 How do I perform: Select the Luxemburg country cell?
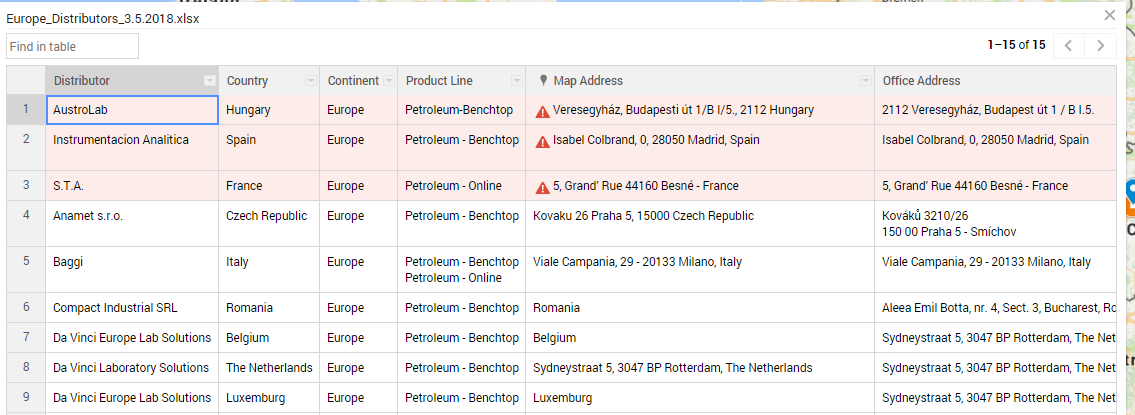click(269, 398)
